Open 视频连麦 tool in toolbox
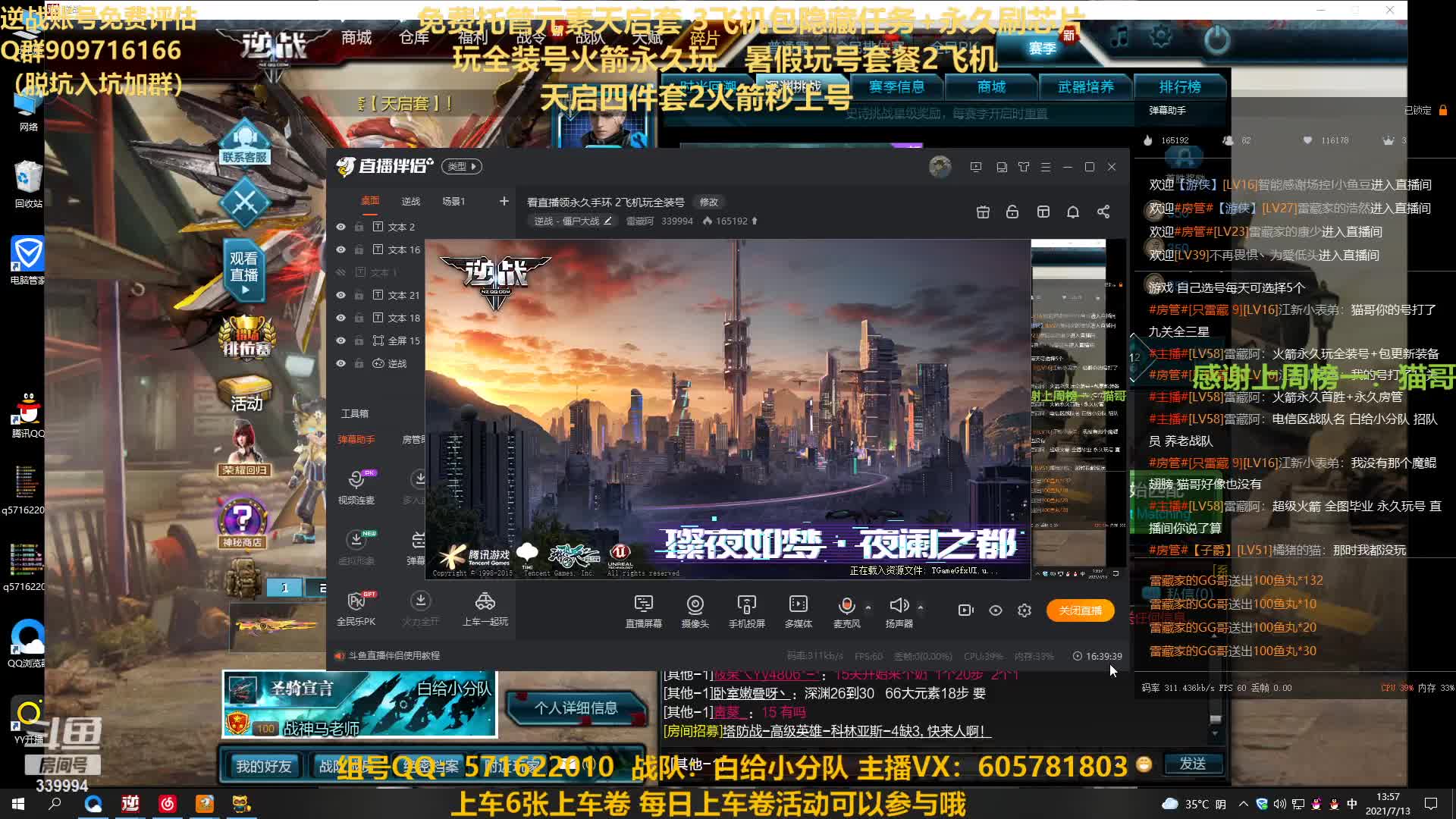This screenshot has width=1456, height=819. coord(356,488)
